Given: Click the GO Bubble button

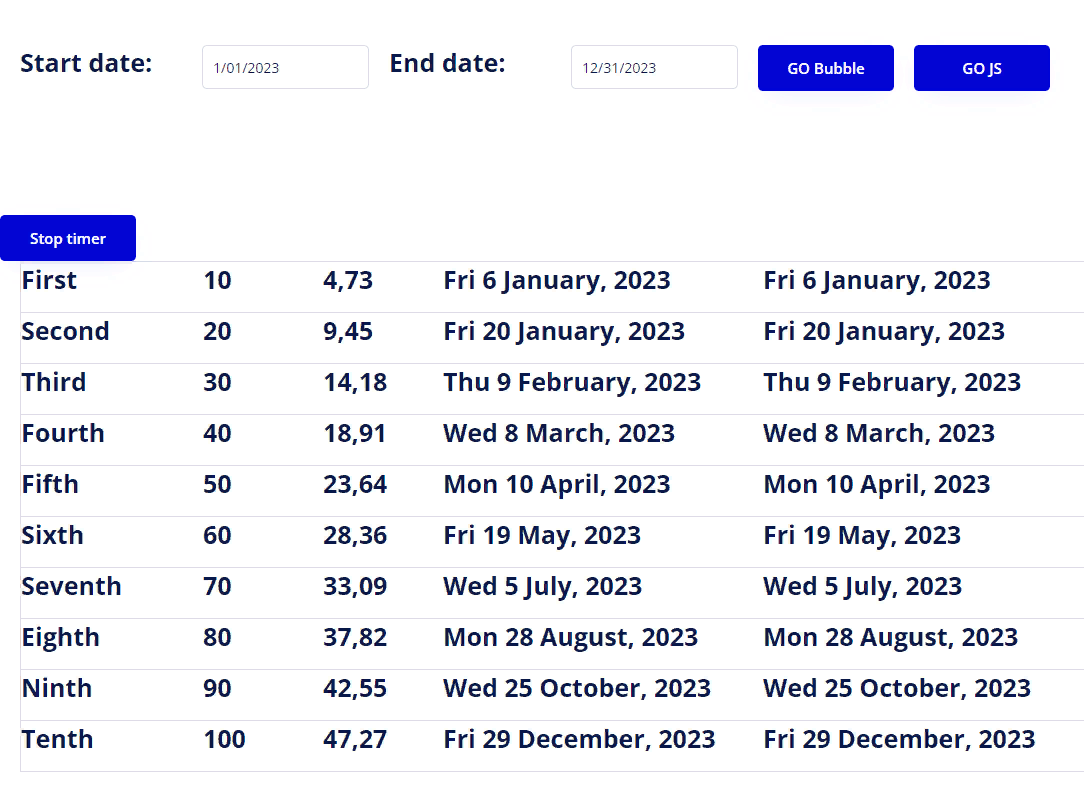Looking at the screenshot, I should point(825,68).
